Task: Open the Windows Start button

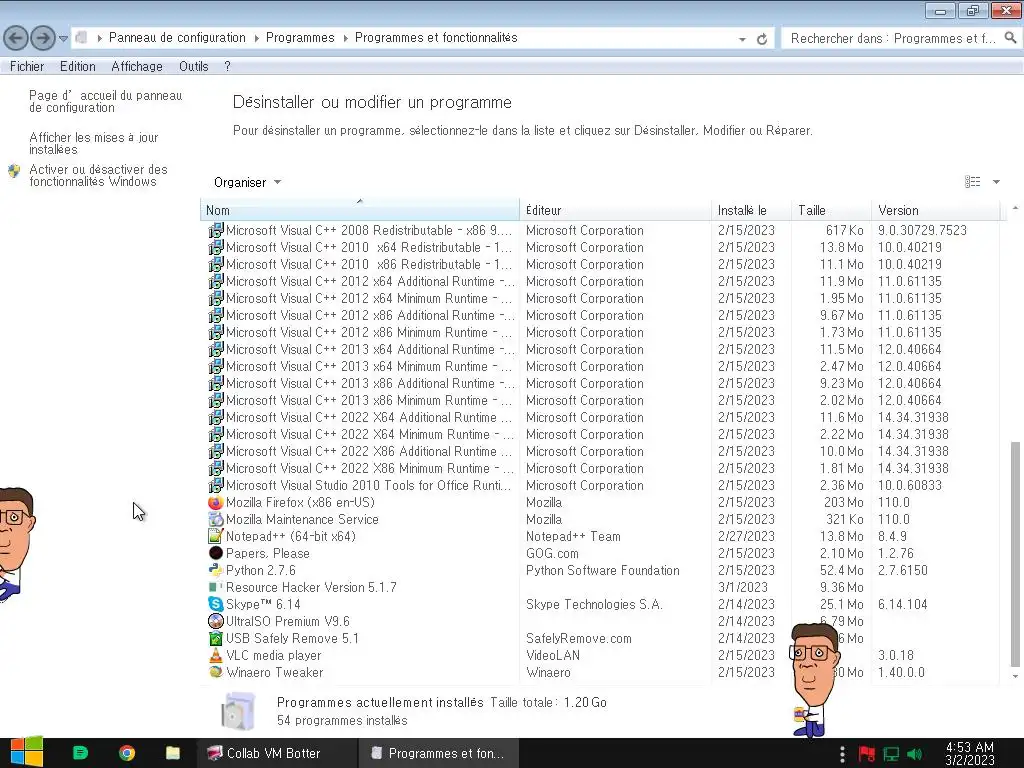Action: (27, 752)
